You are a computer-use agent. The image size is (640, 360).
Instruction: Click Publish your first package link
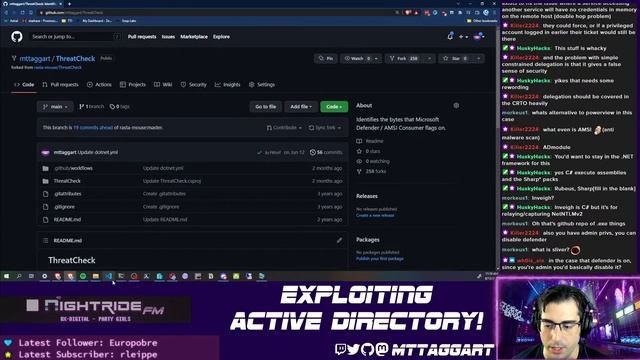(380, 259)
